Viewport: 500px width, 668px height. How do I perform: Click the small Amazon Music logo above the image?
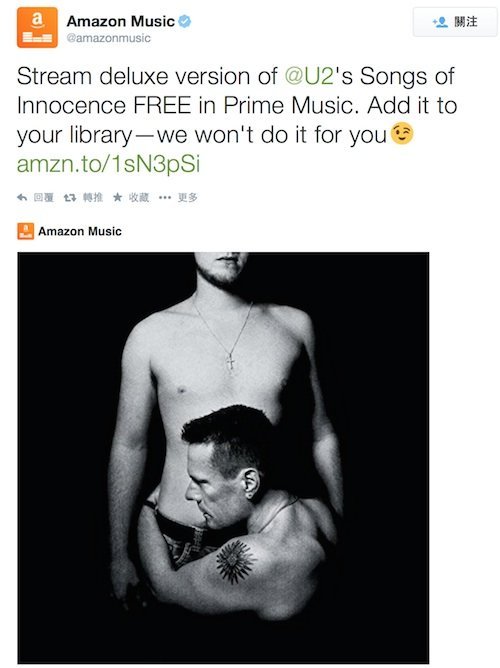click(26, 231)
